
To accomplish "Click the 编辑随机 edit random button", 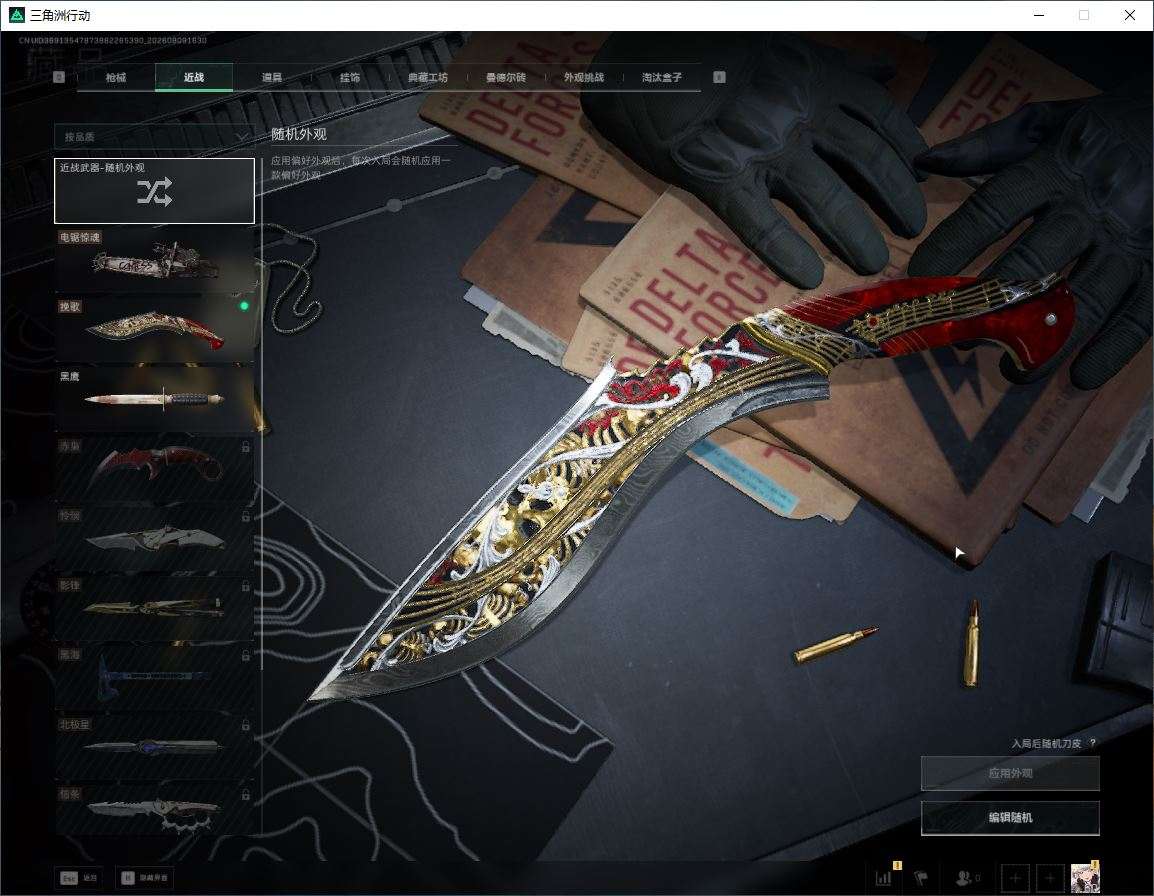I will (1010, 817).
